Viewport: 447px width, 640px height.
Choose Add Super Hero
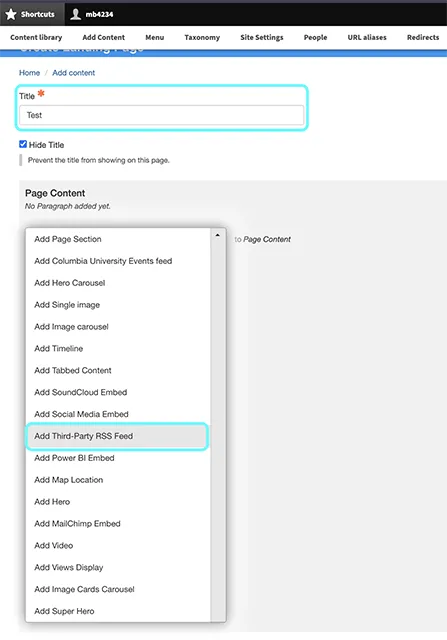(118, 611)
